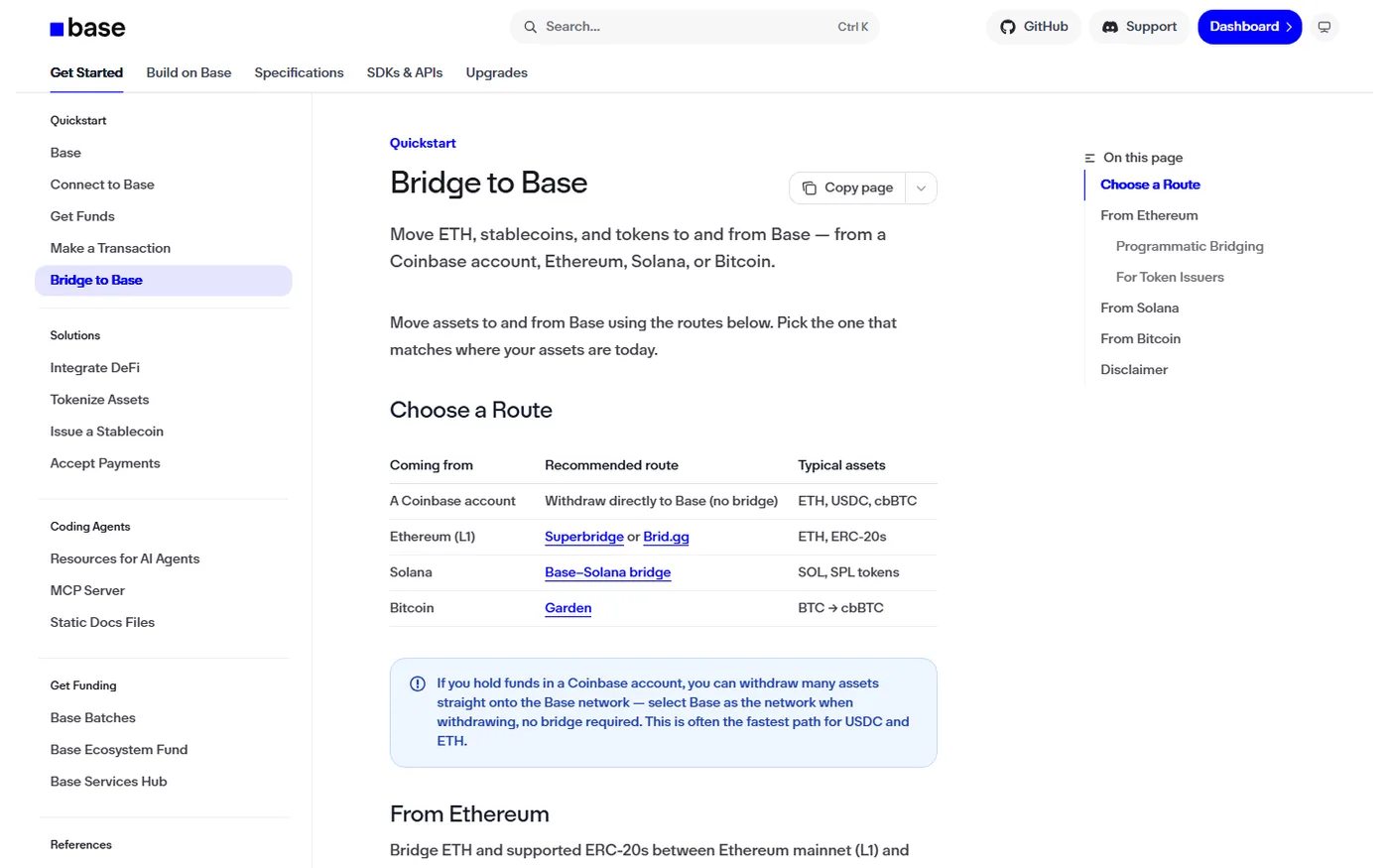Go to Base Ecosystem Fund
Viewport: 1389px width, 868px height.
(x=119, y=749)
